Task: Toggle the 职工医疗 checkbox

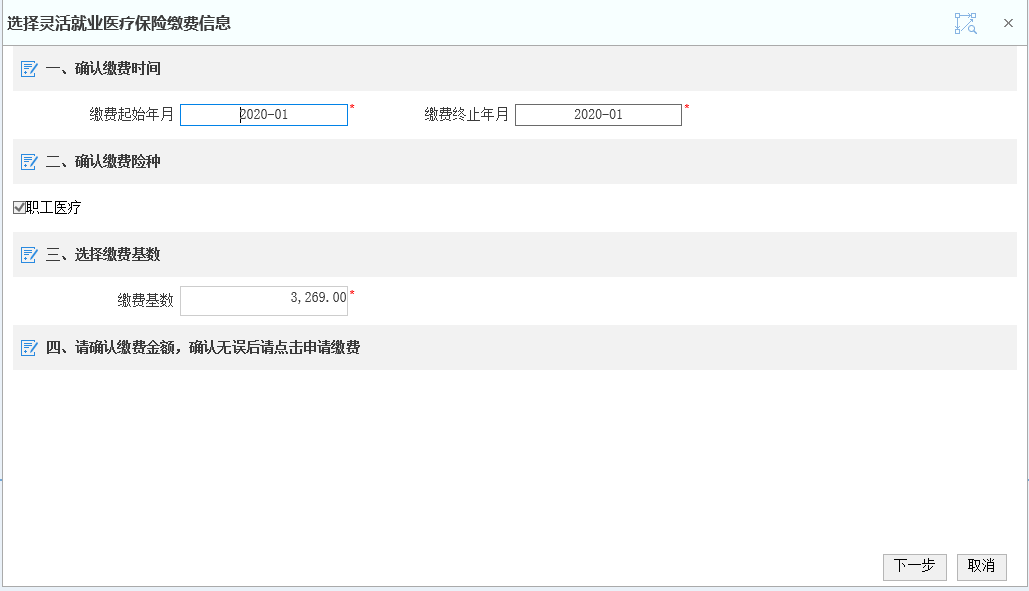Action: click(x=19, y=208)
